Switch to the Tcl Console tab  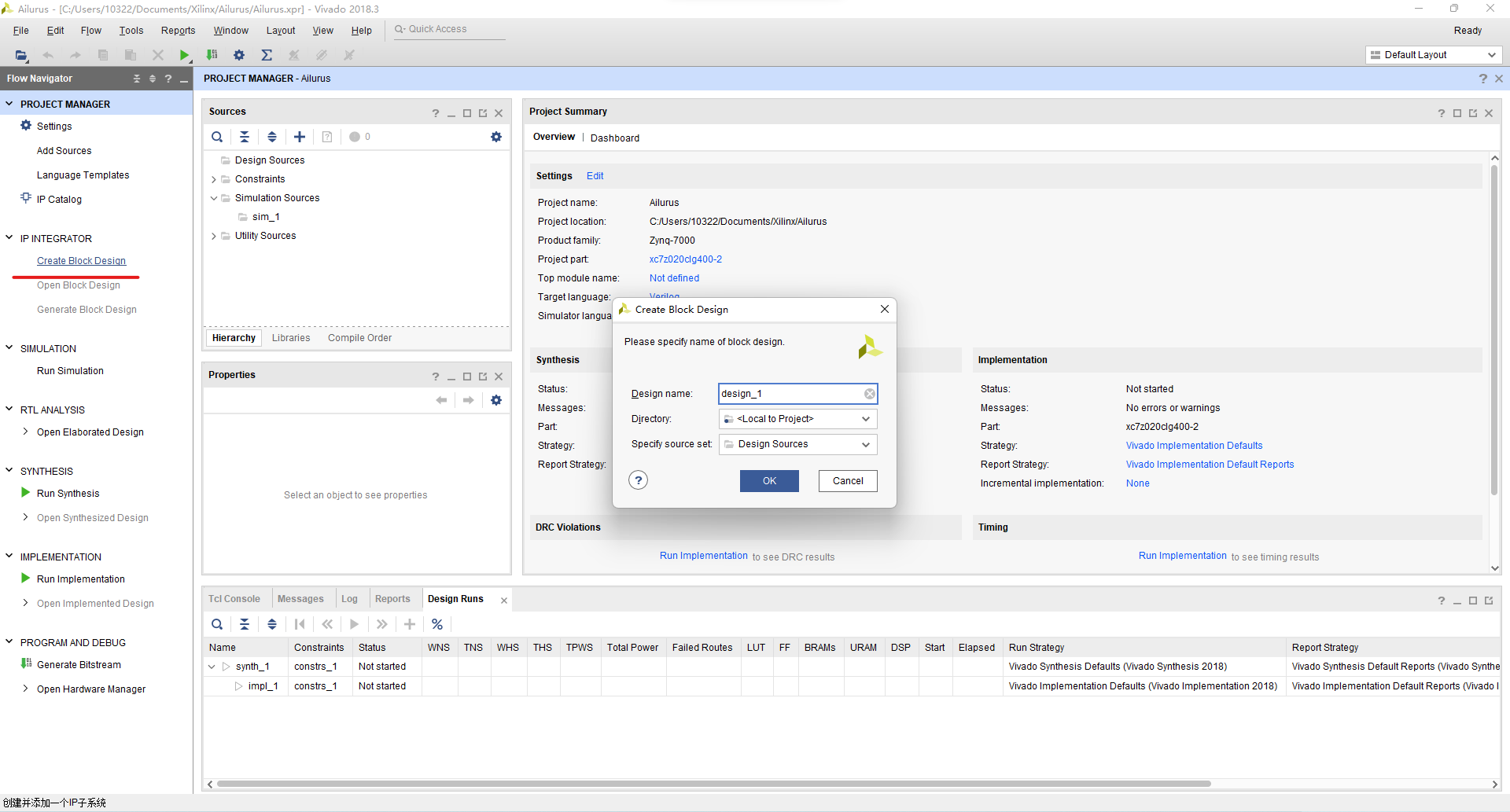coord(234,599)
